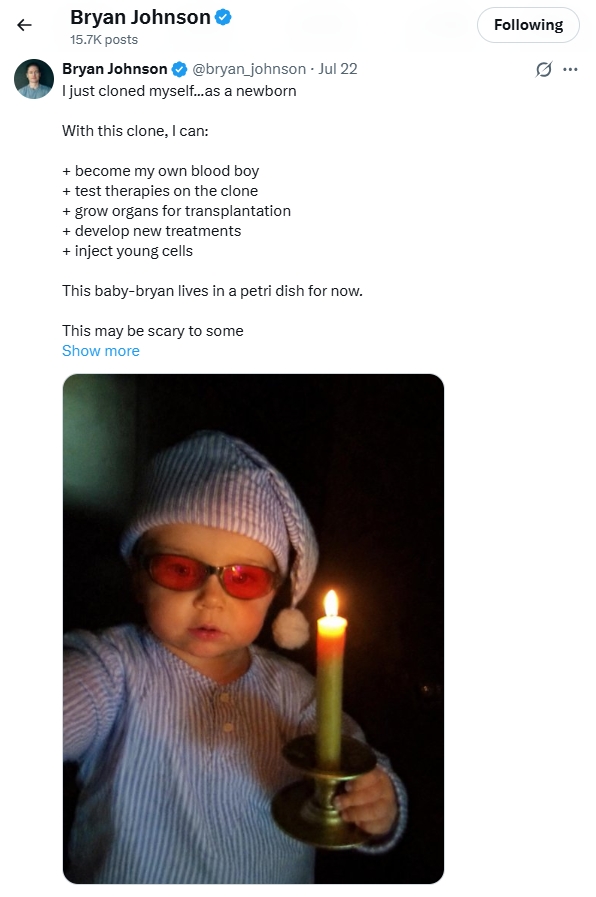Click the text 'With this clone, I can:'
This screenshot has width=596, height=897.
point(135,131)
